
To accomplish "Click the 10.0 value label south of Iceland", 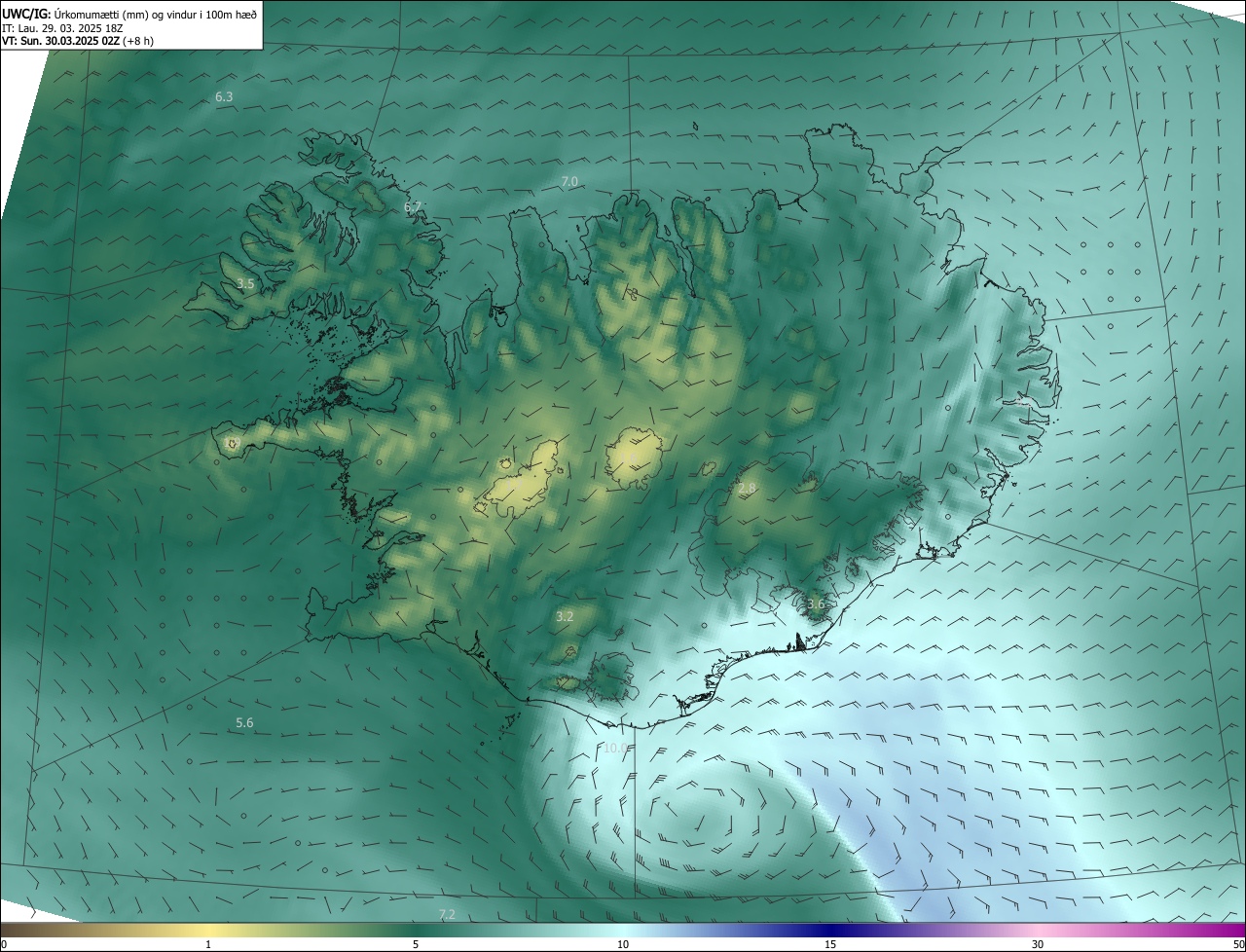I will pos(615,748).
